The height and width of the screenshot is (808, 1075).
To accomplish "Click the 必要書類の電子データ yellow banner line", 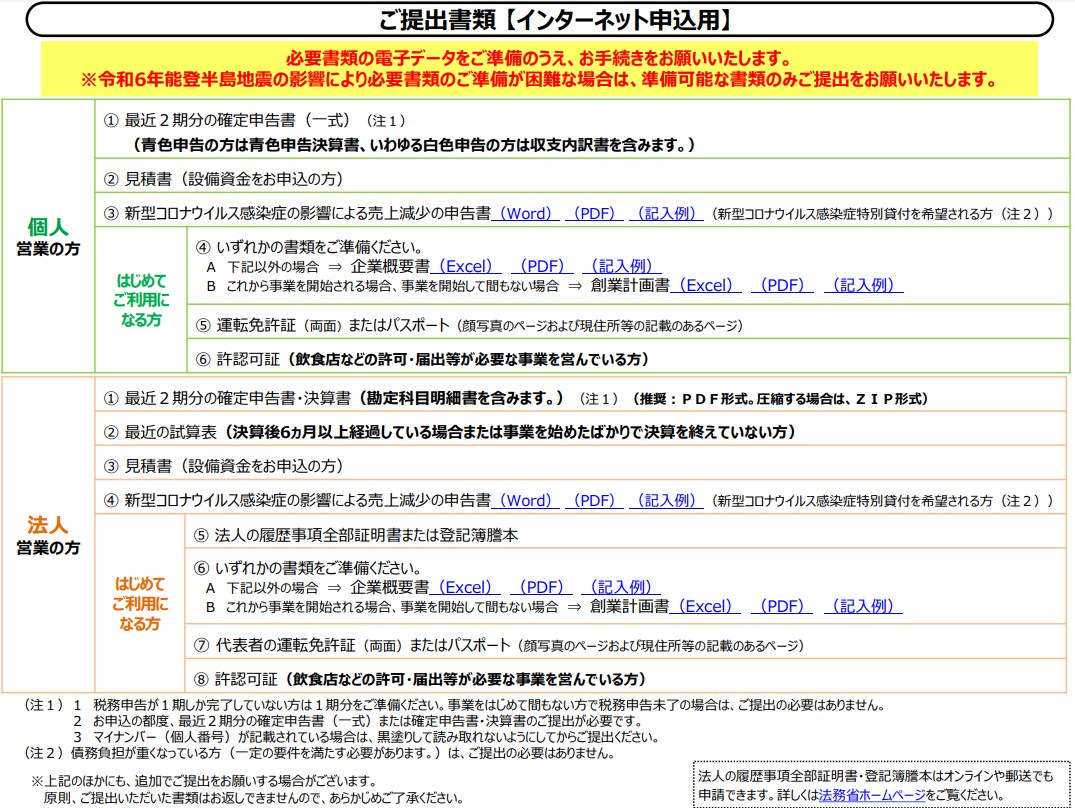I will pos(539,58).
